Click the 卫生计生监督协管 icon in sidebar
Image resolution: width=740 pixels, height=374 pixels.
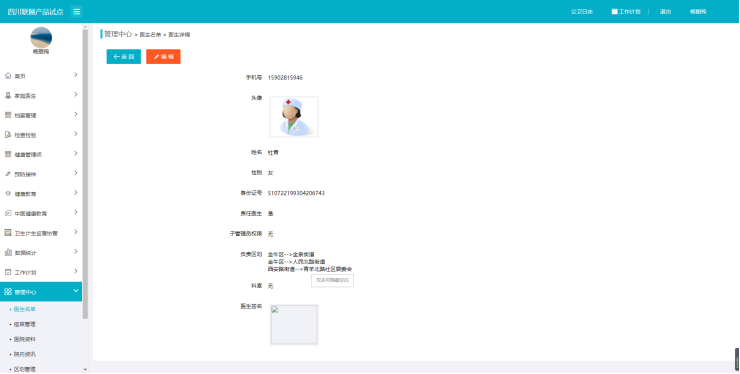pos(8,233)
